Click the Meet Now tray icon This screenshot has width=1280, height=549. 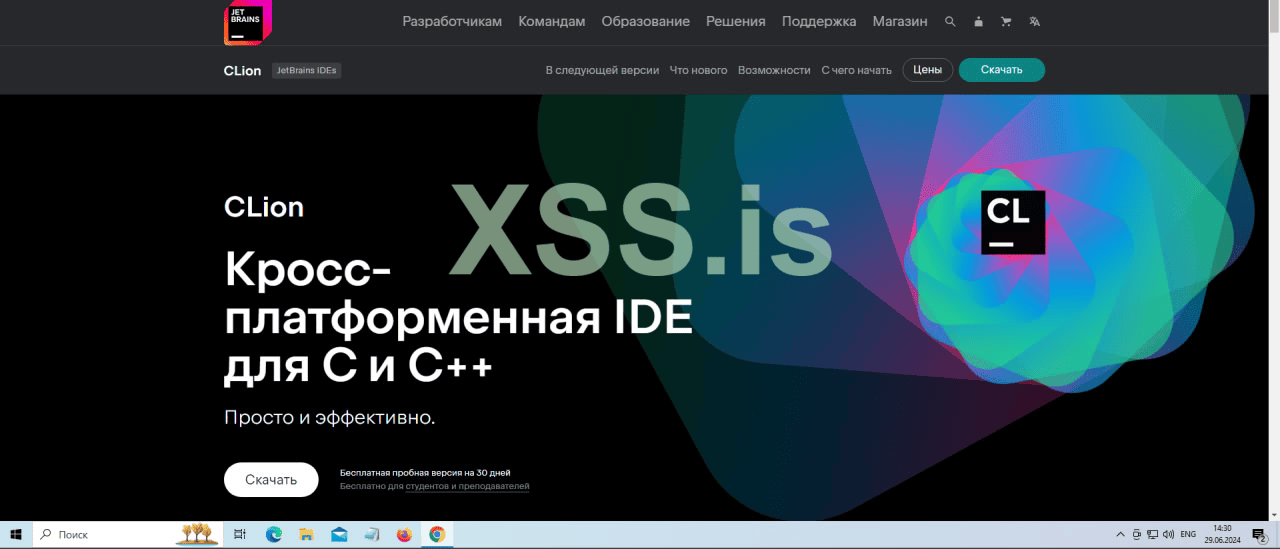pos(1136,535)
